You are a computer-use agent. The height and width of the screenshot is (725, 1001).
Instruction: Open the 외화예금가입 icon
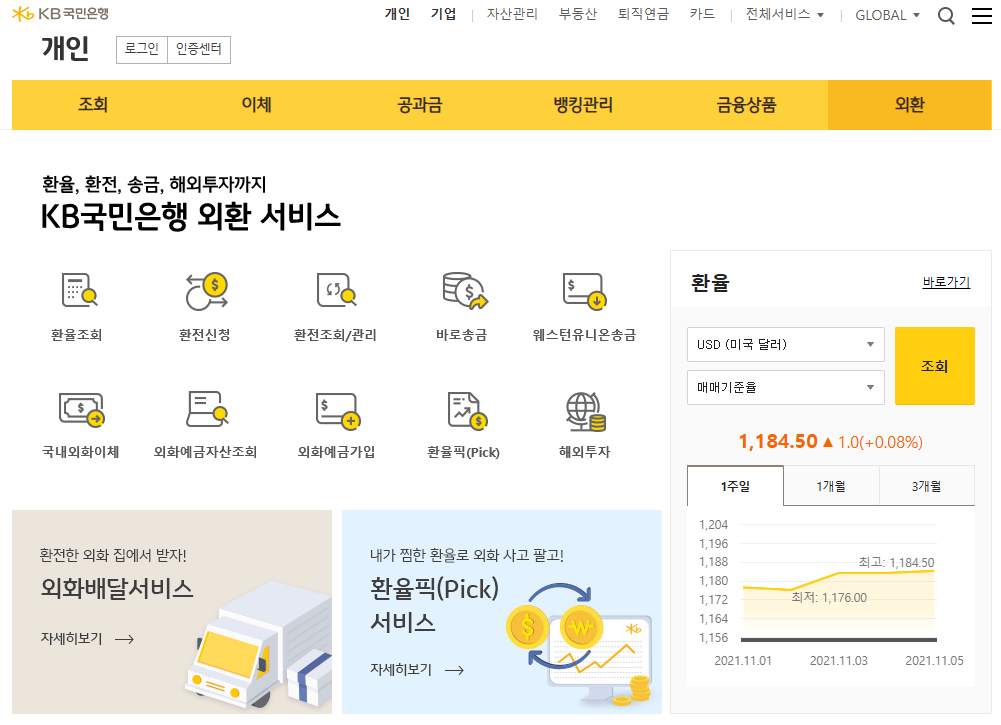[338, 410]
